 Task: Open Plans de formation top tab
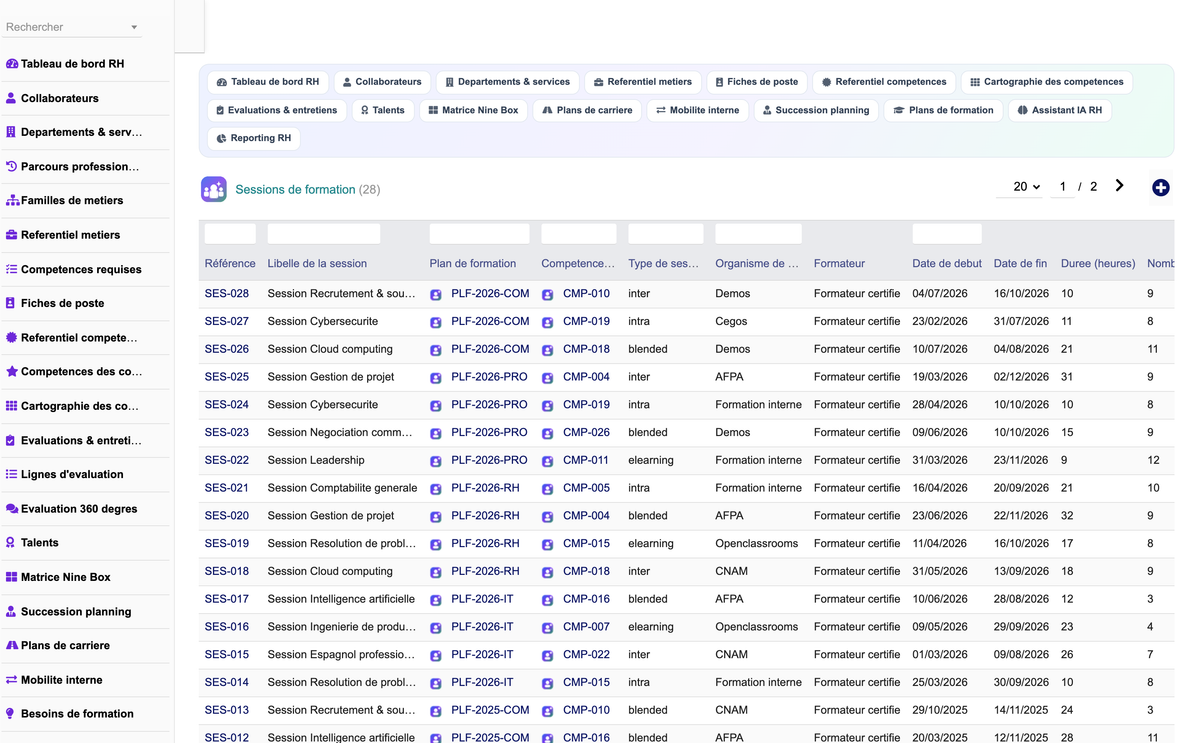[943, 110]
